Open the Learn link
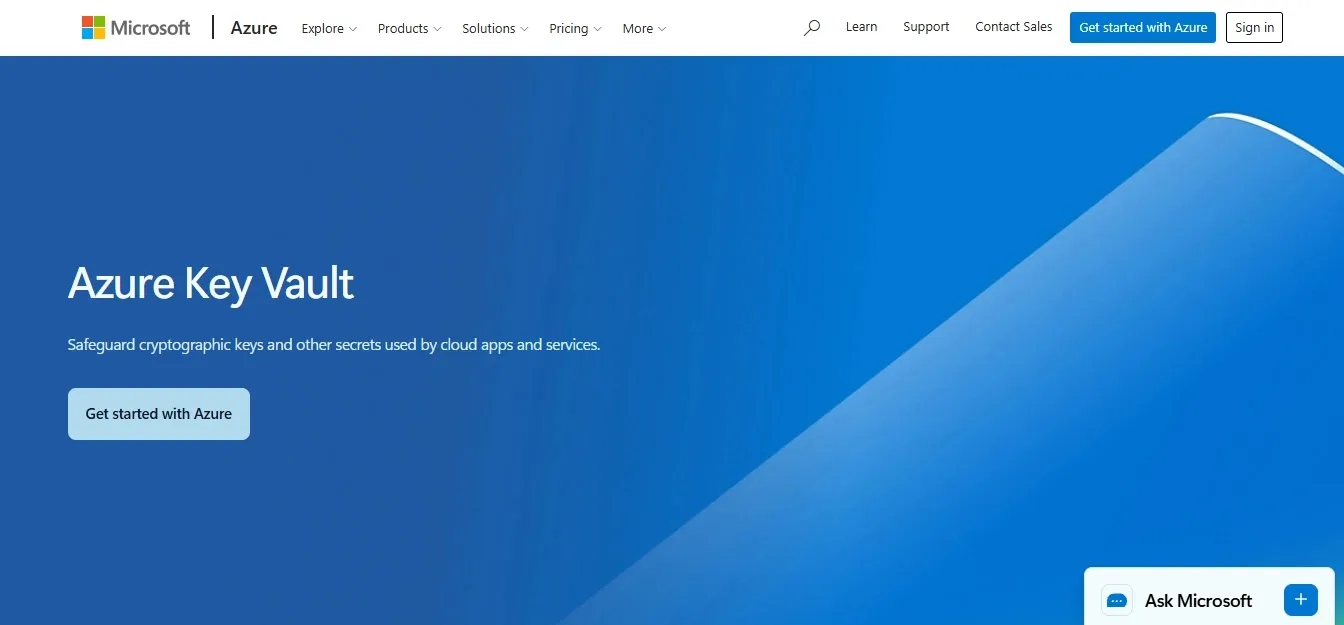1344x625 pixels. tap(861, 27)
